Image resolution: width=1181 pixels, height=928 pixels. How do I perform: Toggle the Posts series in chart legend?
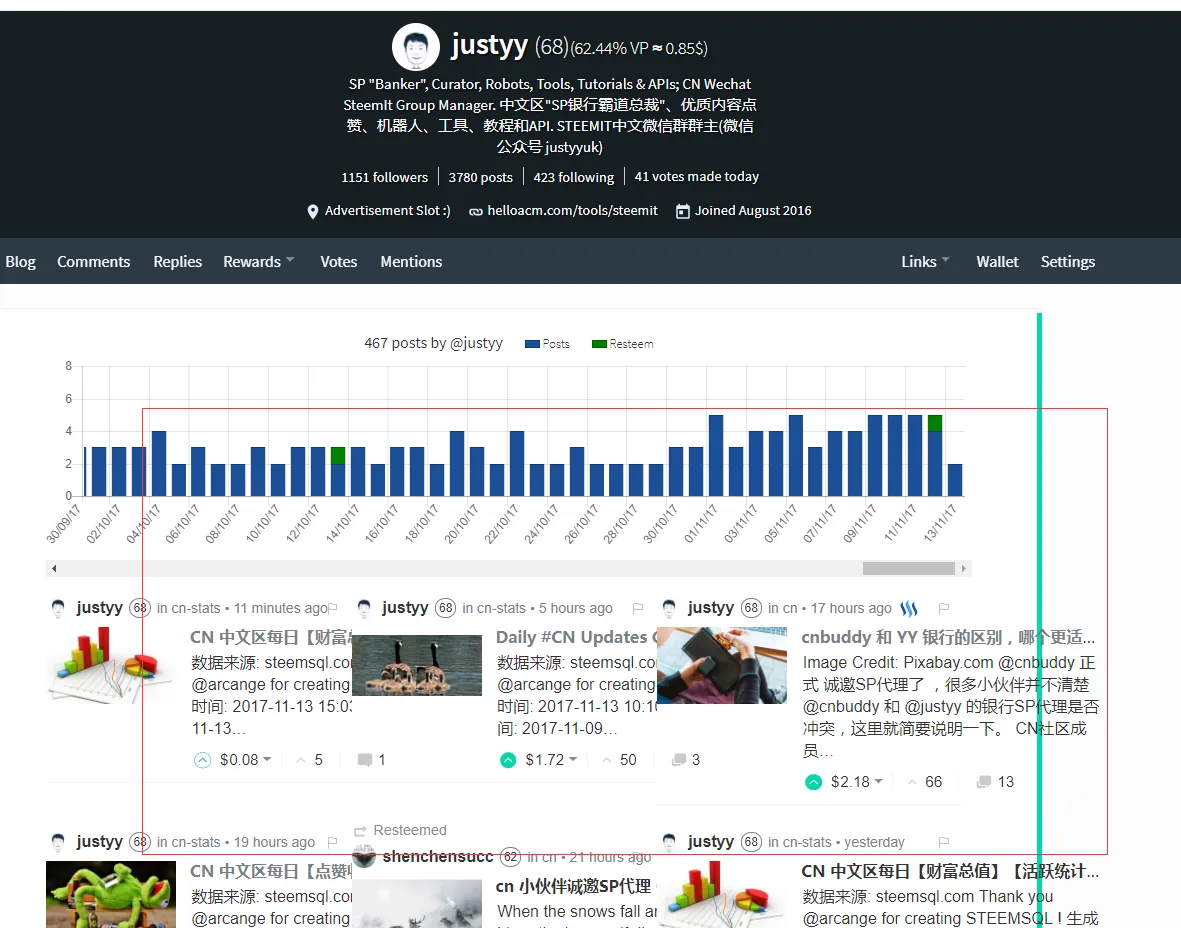point(547,343)
